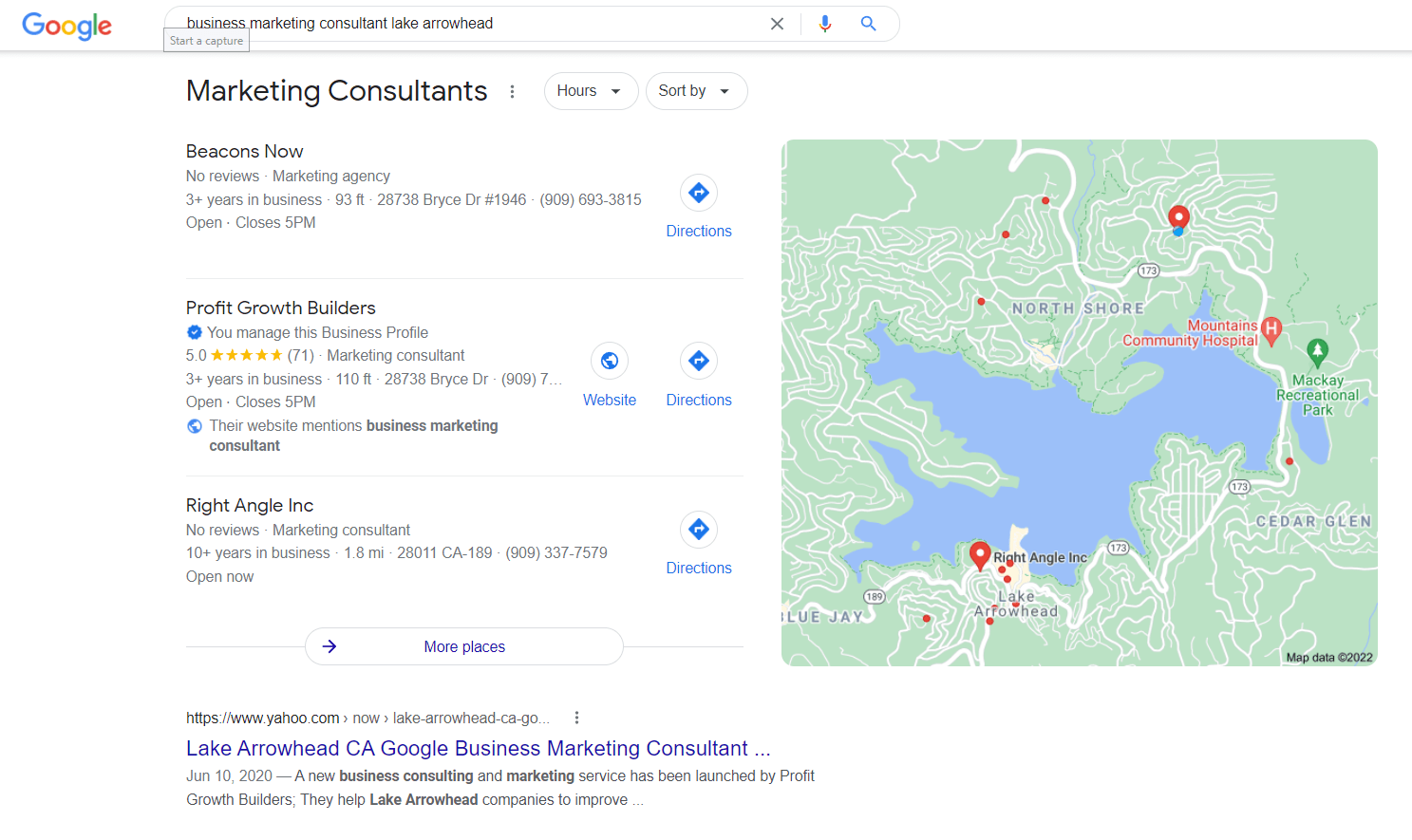Open the Right Angle Inc listing
Viewport: 1412px width, 840px height.
[x=250, y=505]
